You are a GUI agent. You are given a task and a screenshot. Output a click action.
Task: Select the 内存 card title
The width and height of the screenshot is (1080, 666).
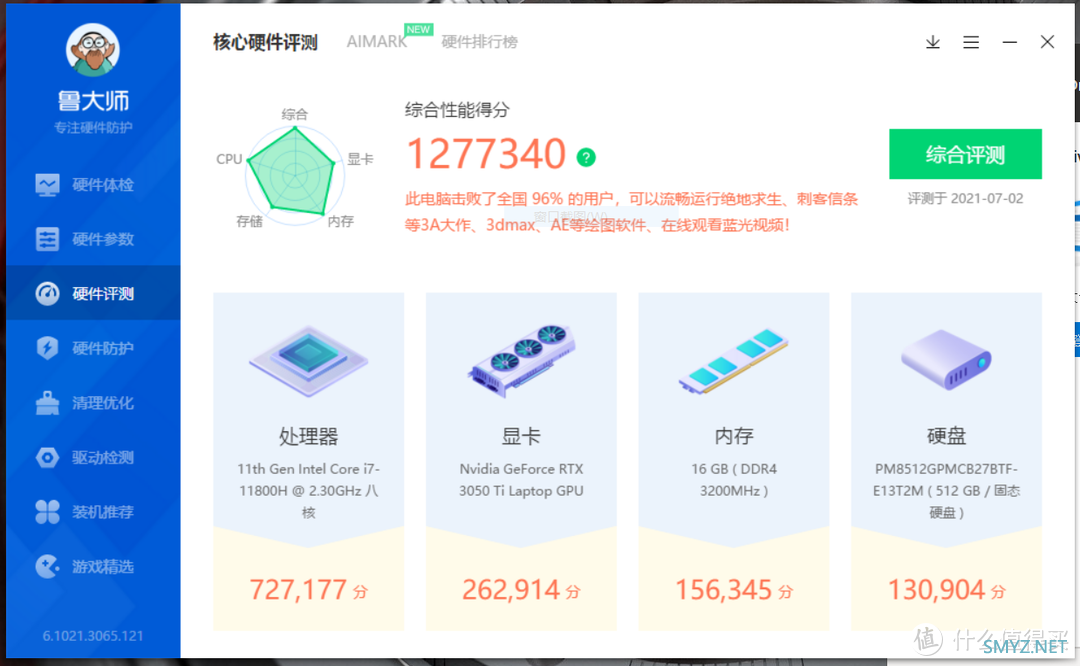[x=734, y=436]
